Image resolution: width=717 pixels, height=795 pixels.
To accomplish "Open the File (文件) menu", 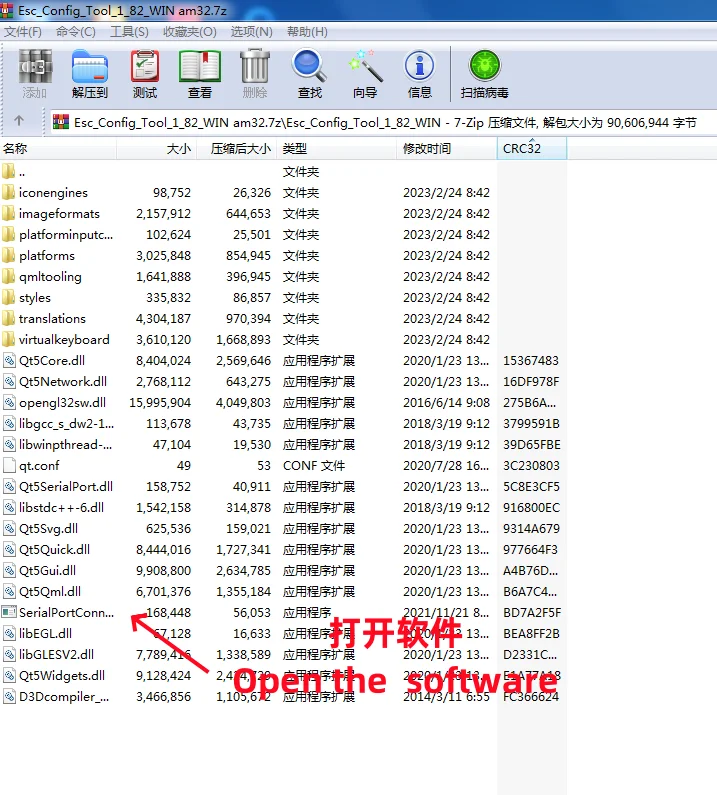I will click(x=22, y=32).
